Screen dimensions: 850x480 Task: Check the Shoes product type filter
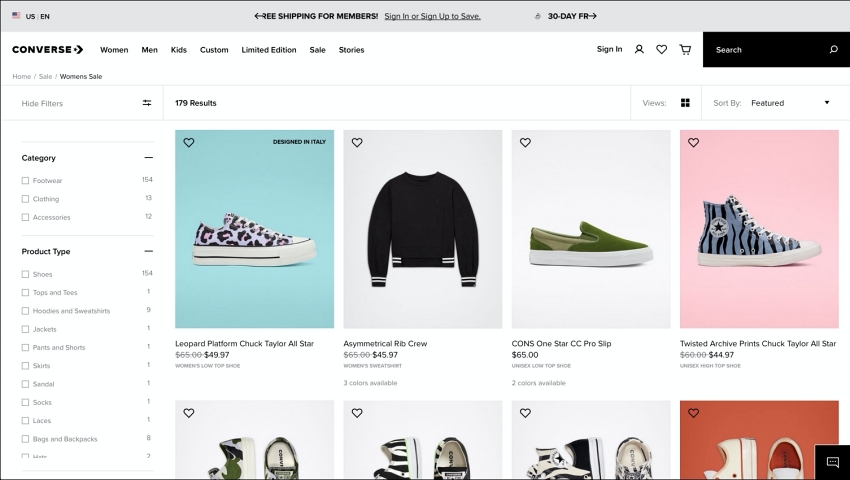25,274
